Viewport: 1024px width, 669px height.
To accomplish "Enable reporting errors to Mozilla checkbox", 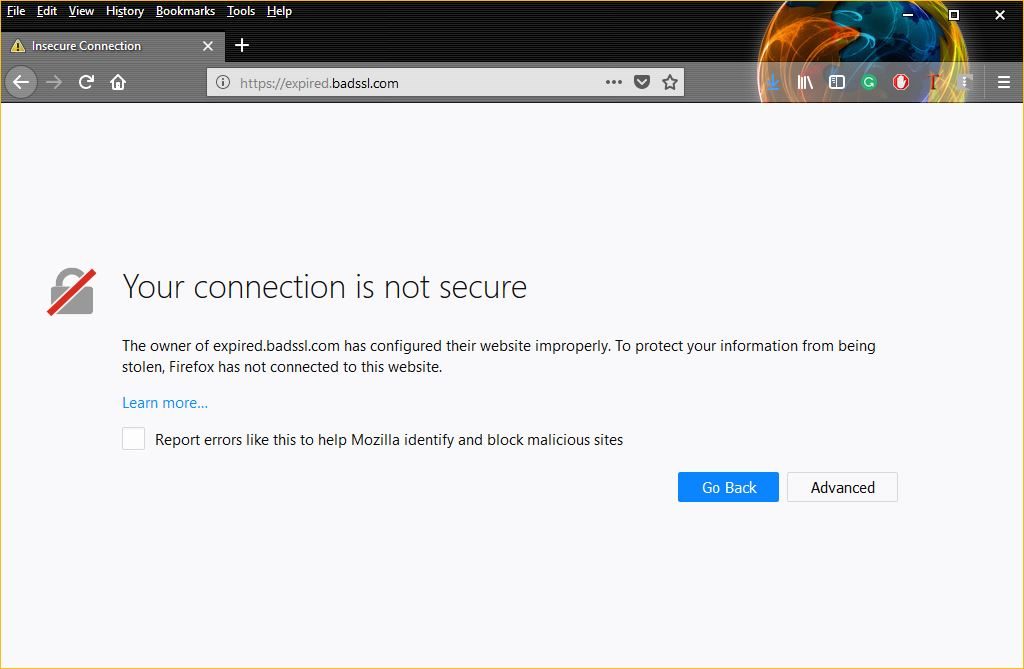I will coord(133,438).
